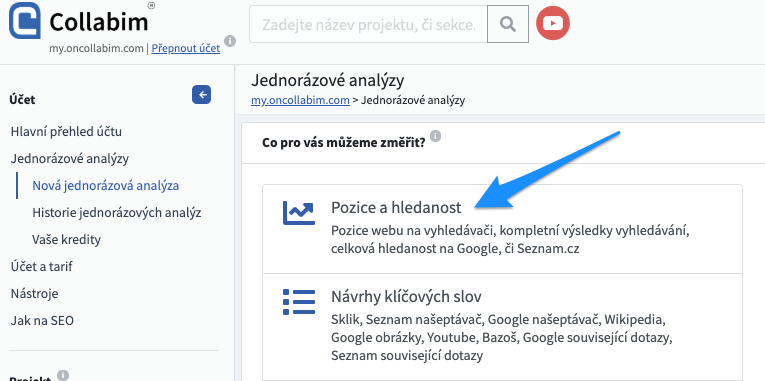Click info icon next to Přepnout účet
765x381 pixels.
coord(230,40)
